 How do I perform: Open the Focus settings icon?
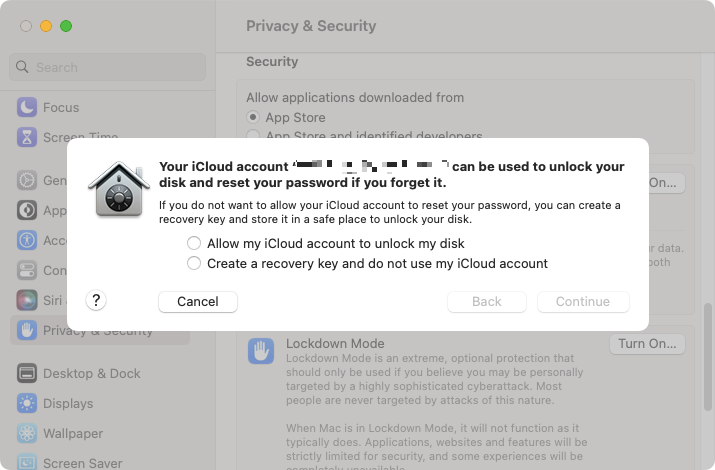pyautogui.click(x=27, y=107)
